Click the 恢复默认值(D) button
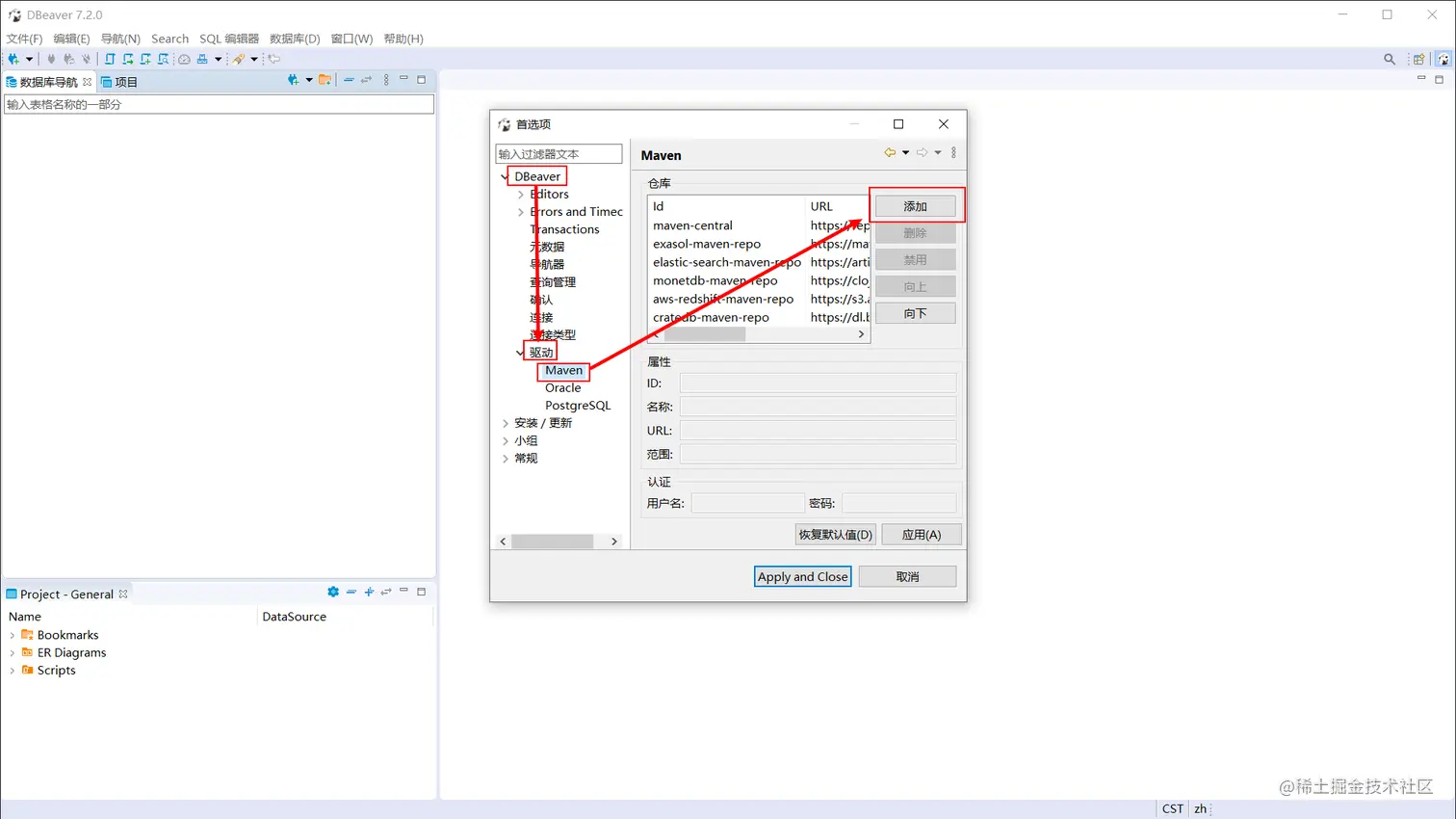The width and height of the screenshot is (1456, 819). click(835, 534)
